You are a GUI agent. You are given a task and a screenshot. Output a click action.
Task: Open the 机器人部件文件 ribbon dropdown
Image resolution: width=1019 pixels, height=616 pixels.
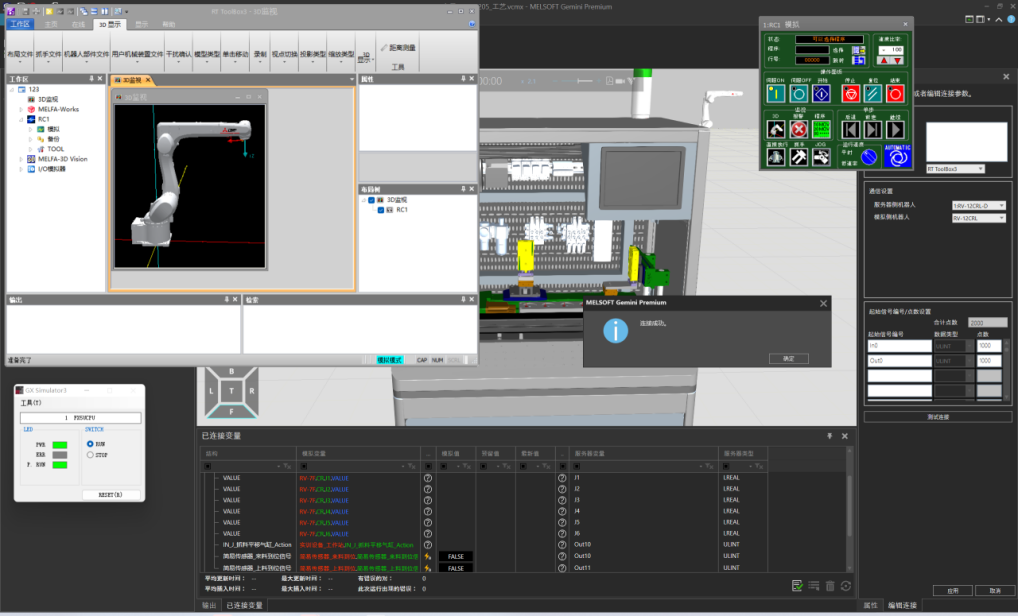(86, 55)
